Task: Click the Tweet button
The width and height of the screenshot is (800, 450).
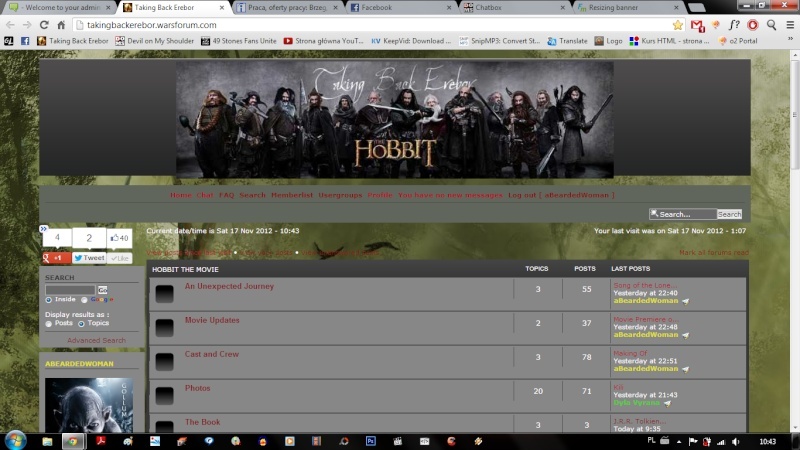Action: tap(89, 258)
